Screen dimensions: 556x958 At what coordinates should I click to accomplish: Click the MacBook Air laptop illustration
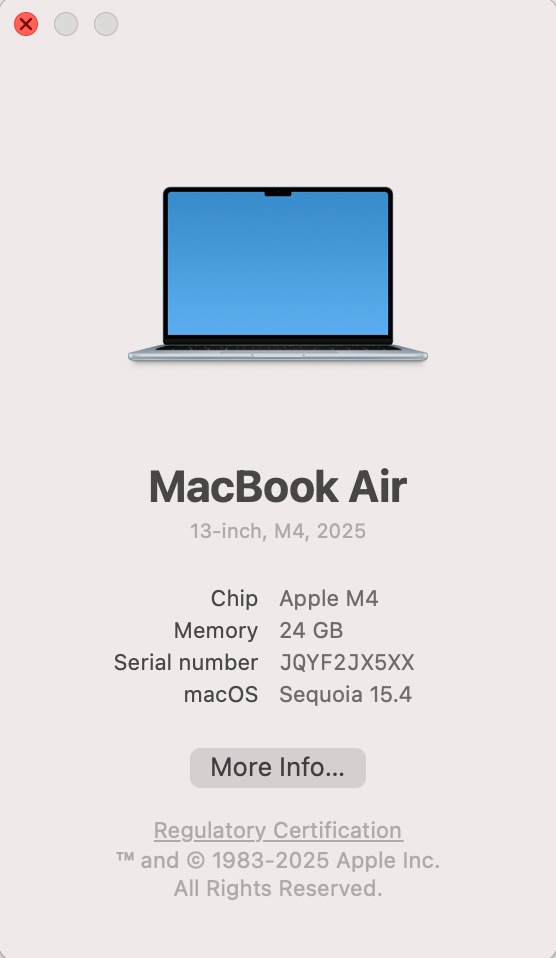coord(278,274)
